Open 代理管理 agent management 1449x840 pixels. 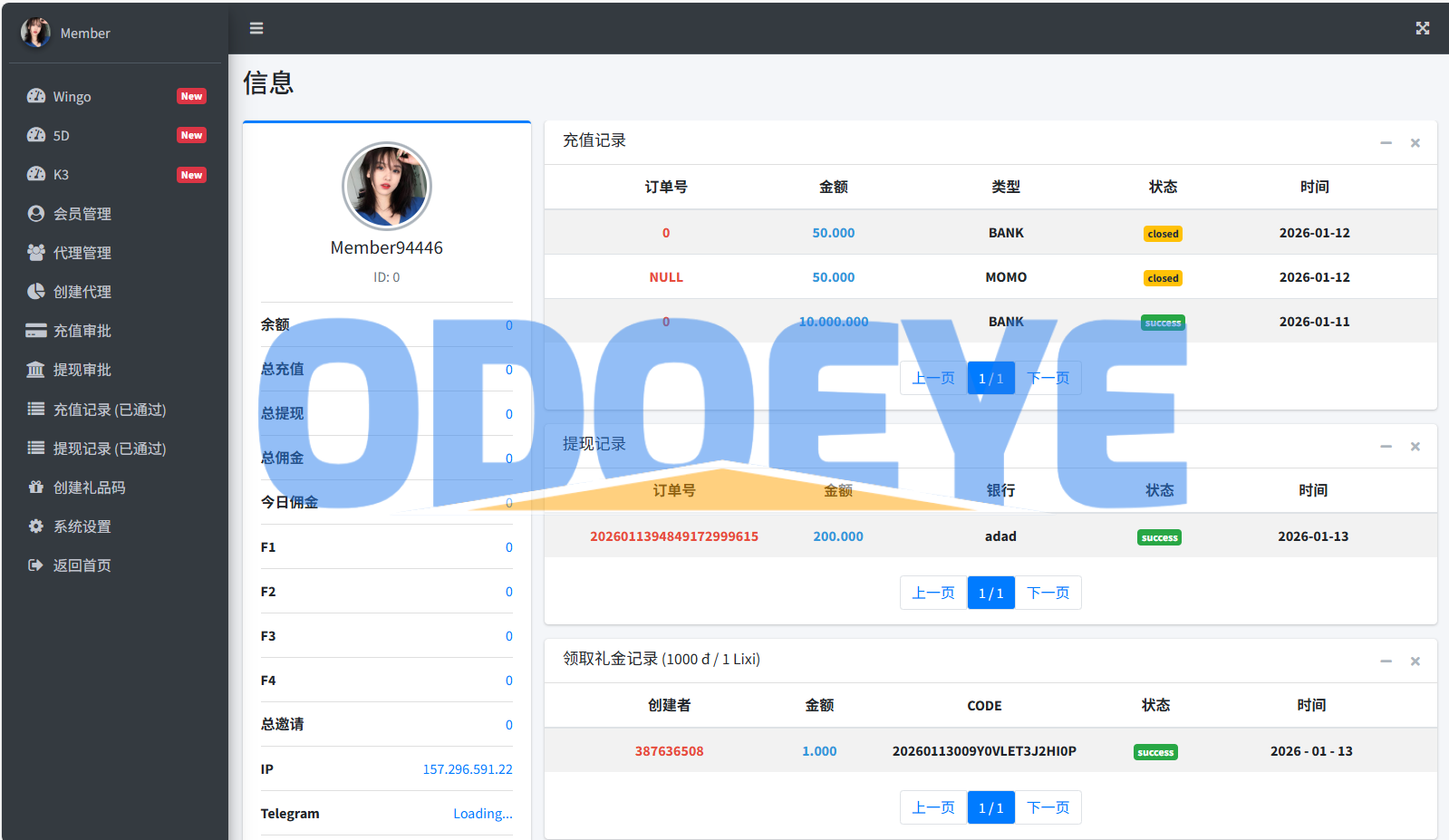[x=82, y=253]
